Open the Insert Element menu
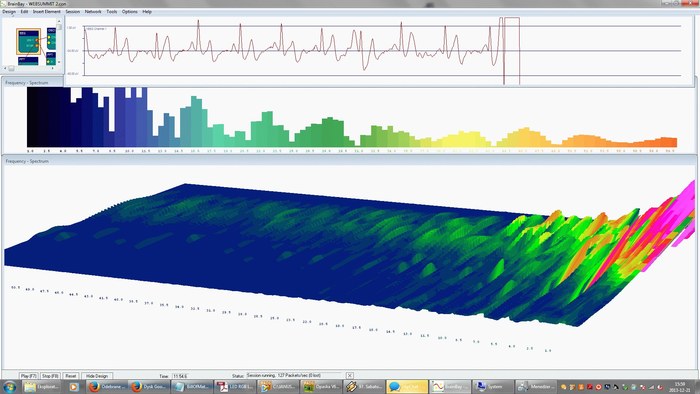Viewport: 700px width, 394px height. (x=46, y=12)
